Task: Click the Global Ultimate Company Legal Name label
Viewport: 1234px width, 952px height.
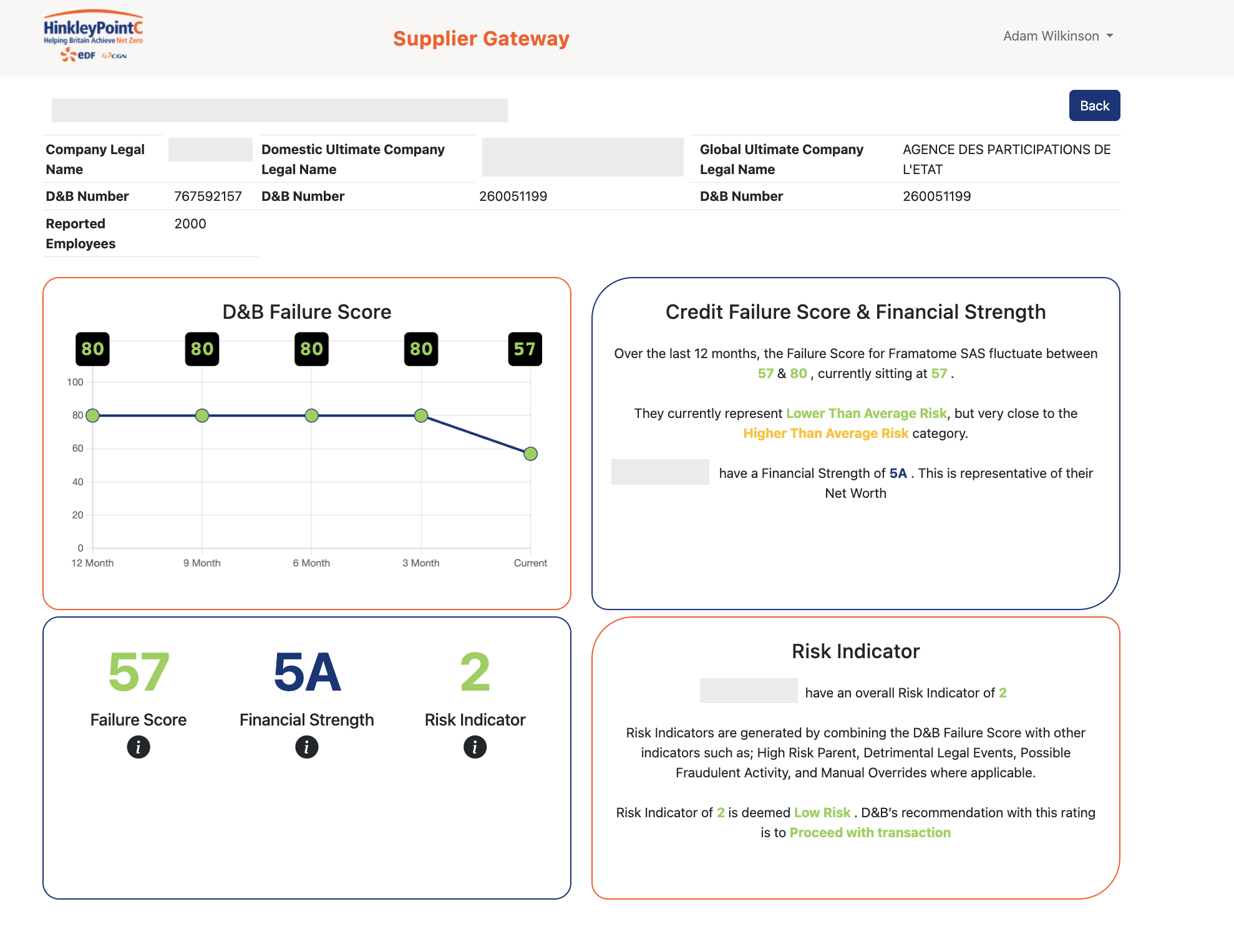Action: click(781, 159)
